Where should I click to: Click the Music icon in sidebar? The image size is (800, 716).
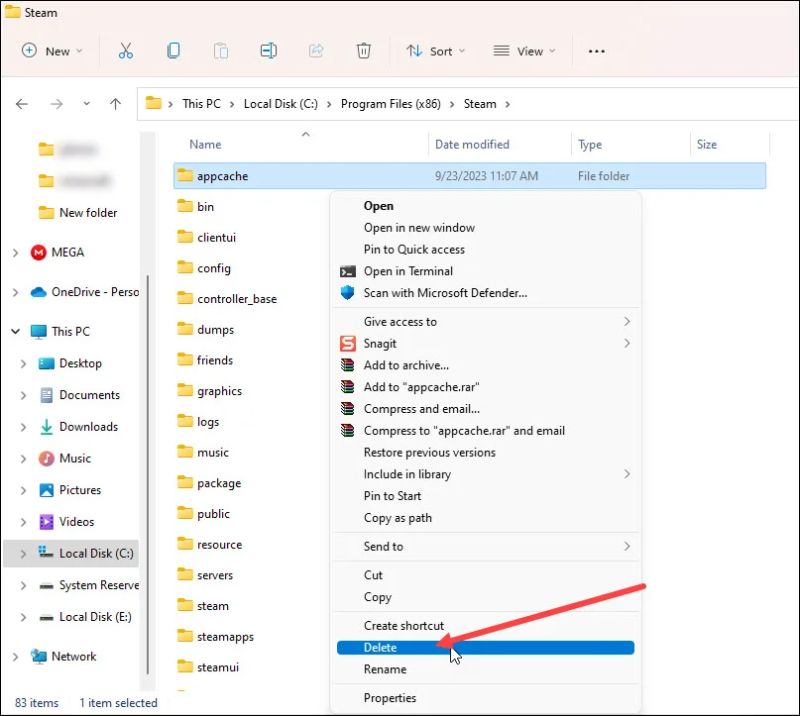click(46, 458)
